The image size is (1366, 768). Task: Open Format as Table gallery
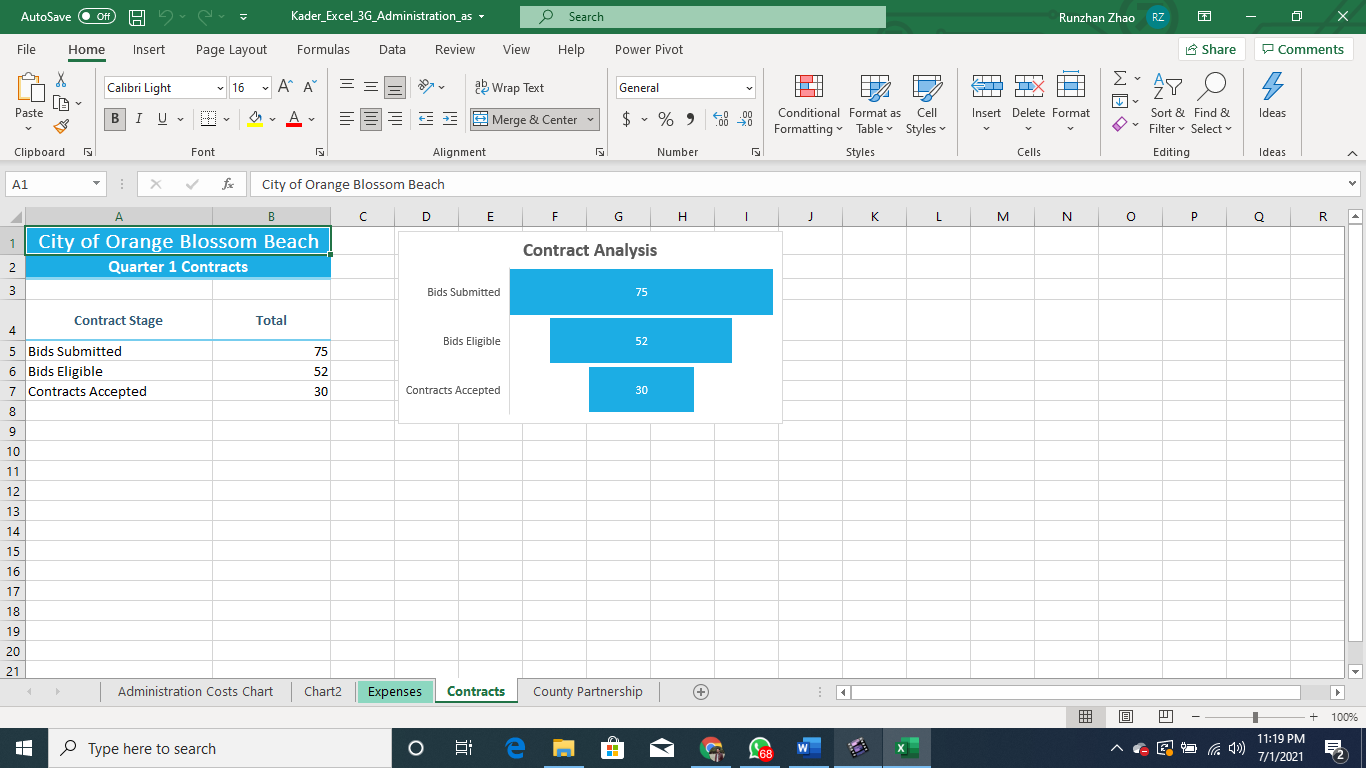(875, 104)
